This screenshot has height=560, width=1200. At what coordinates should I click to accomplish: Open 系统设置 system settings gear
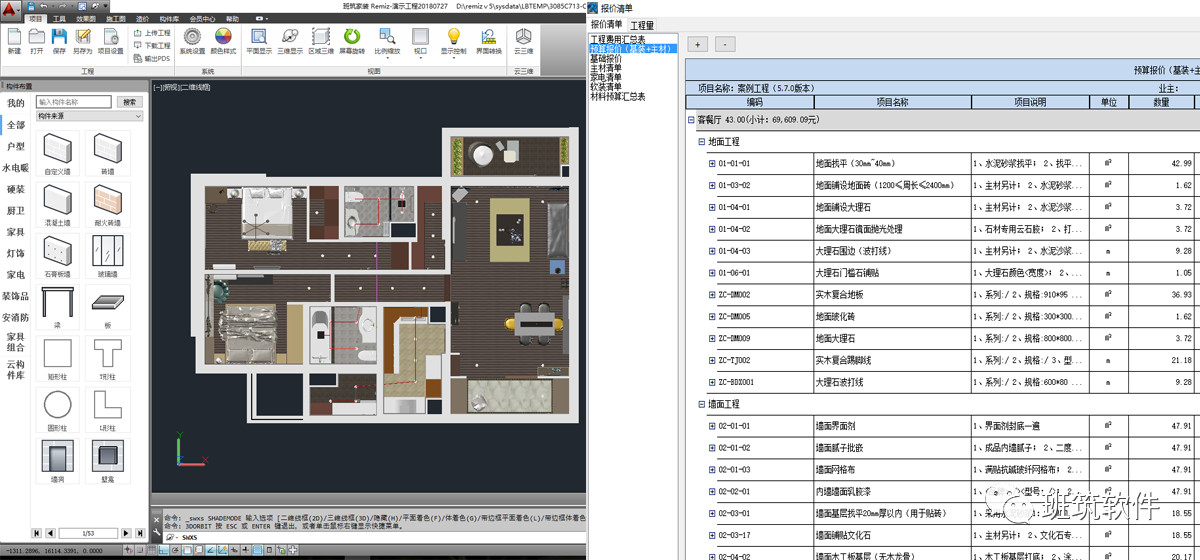[192, 40]
